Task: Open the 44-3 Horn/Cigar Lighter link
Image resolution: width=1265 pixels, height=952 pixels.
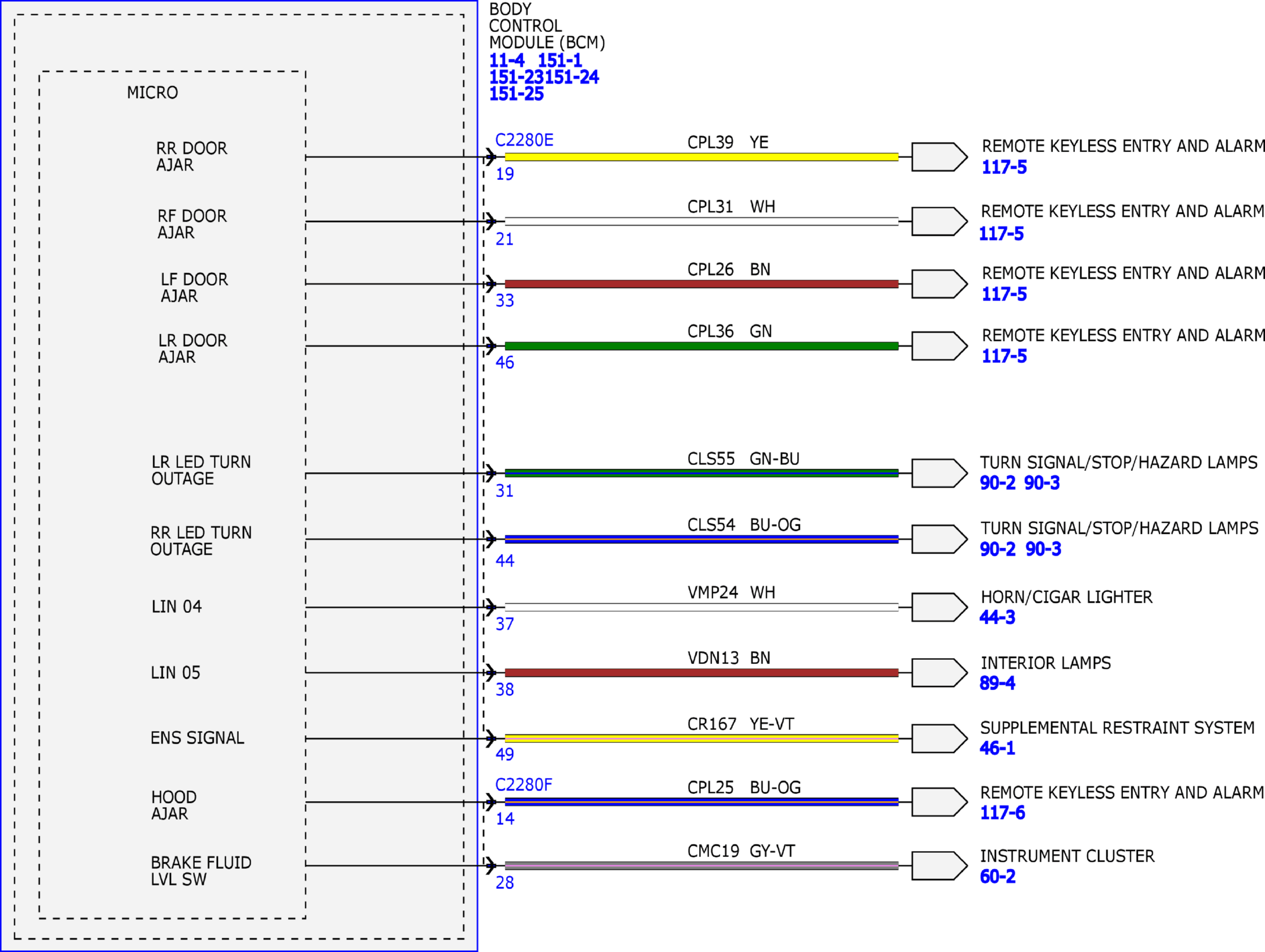Action: click(x=997, y=618)
